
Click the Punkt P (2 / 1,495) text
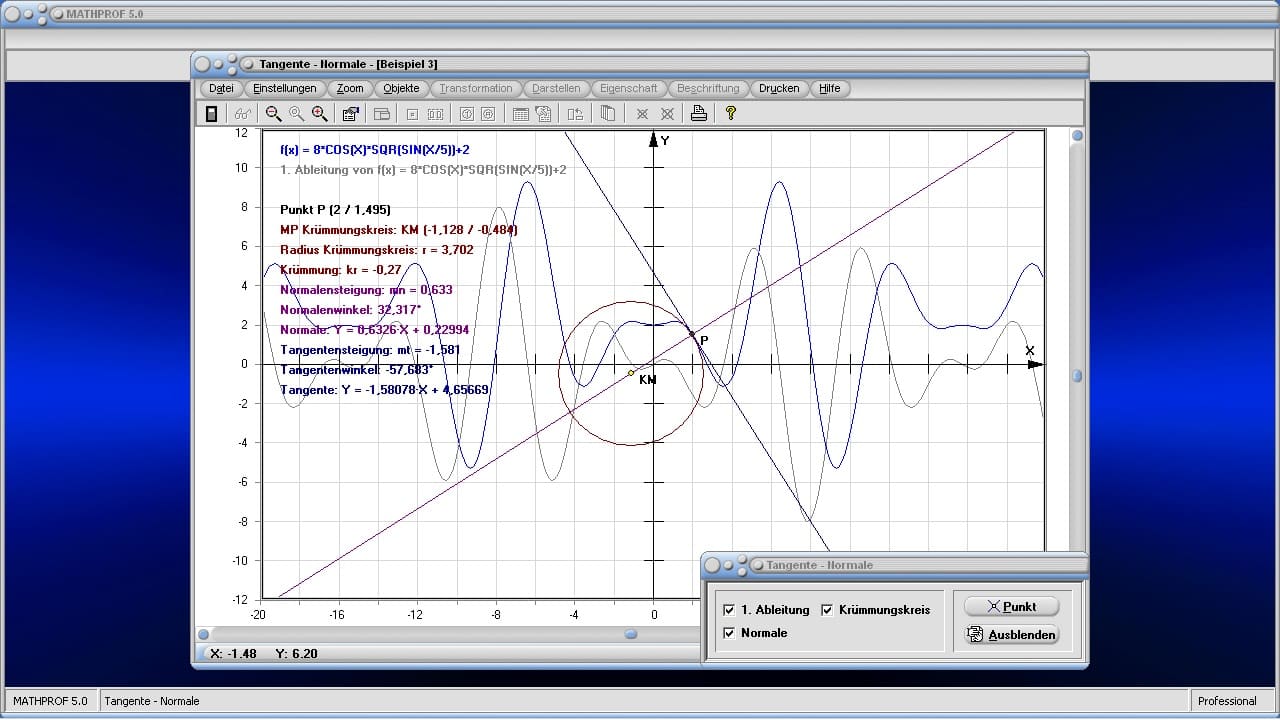pos(335,210)
